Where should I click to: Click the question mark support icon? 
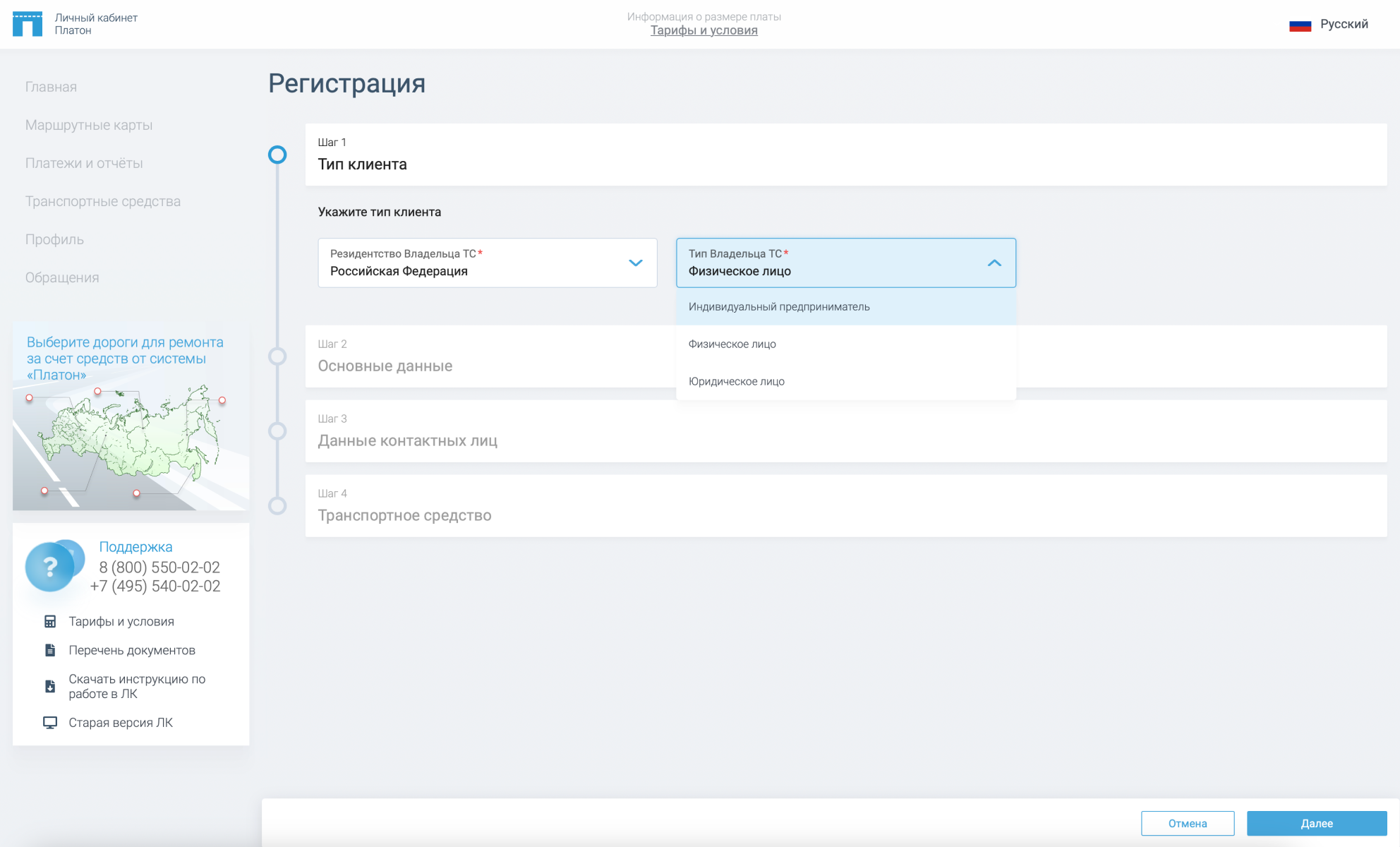tap(52, 565)
